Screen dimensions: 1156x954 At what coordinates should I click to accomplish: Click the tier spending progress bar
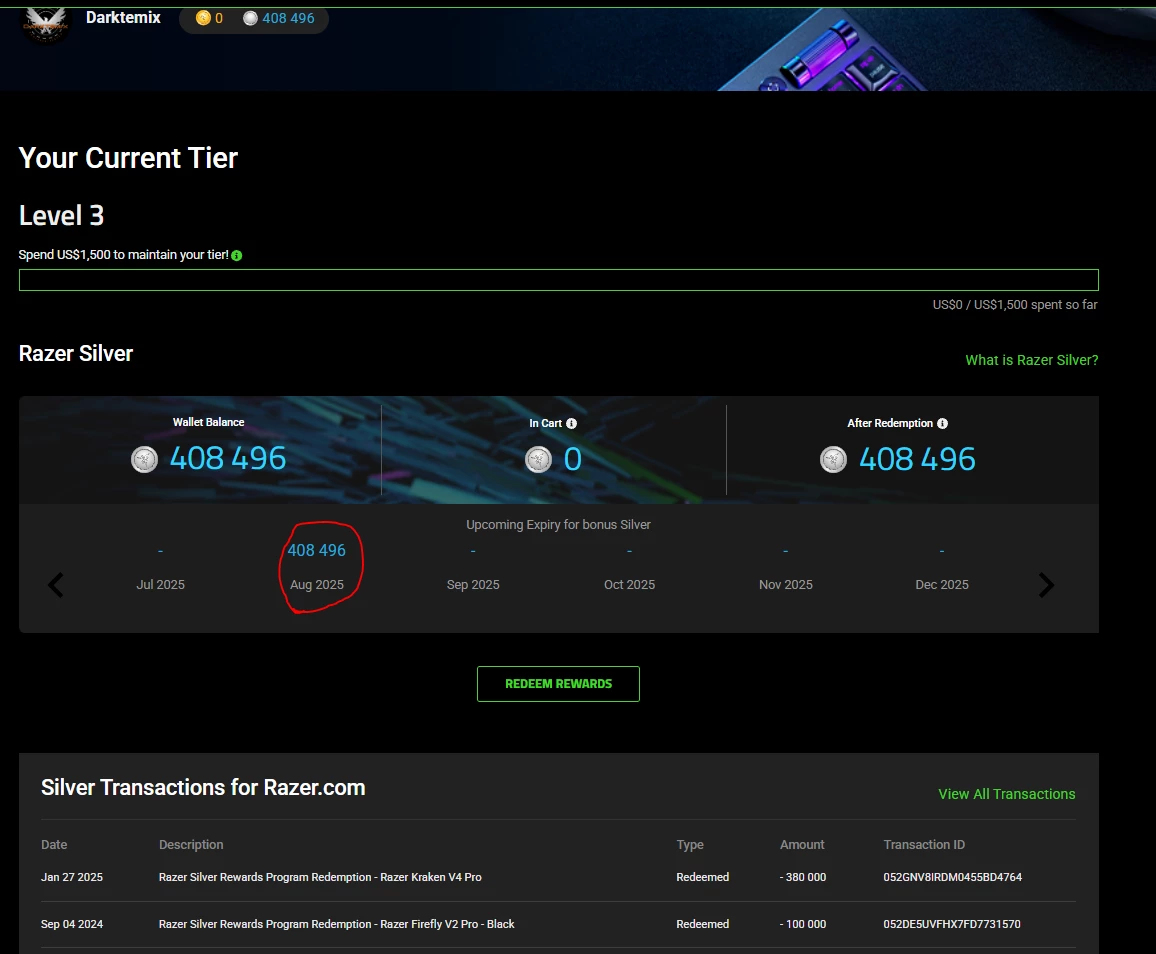[x=559, y=280]
